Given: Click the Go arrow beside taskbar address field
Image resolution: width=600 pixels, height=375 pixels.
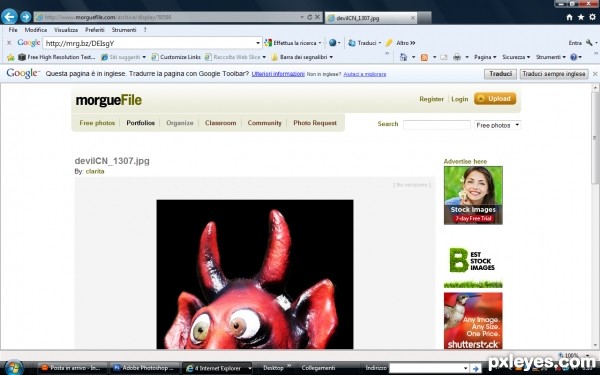Looking at the screenshot, I should [x=476, y=368].
